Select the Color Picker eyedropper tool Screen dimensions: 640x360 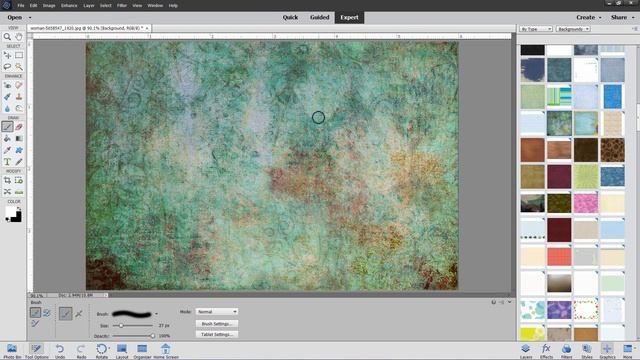pyautogui.click(x=7, y=150)
